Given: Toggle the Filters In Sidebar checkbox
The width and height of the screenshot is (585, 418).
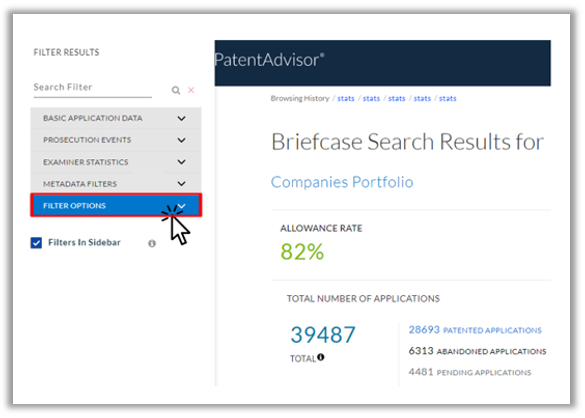Looking at the screenshot, I should (36, 243).
